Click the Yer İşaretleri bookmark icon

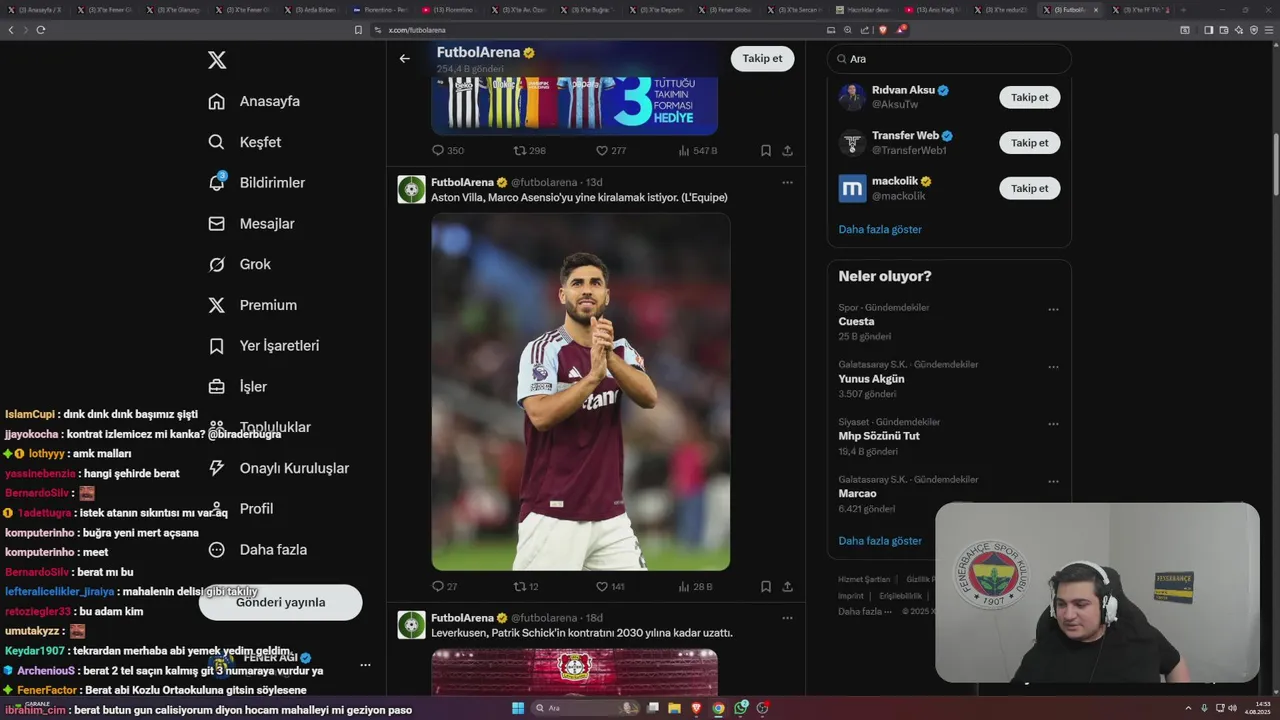tap(216, 346)
